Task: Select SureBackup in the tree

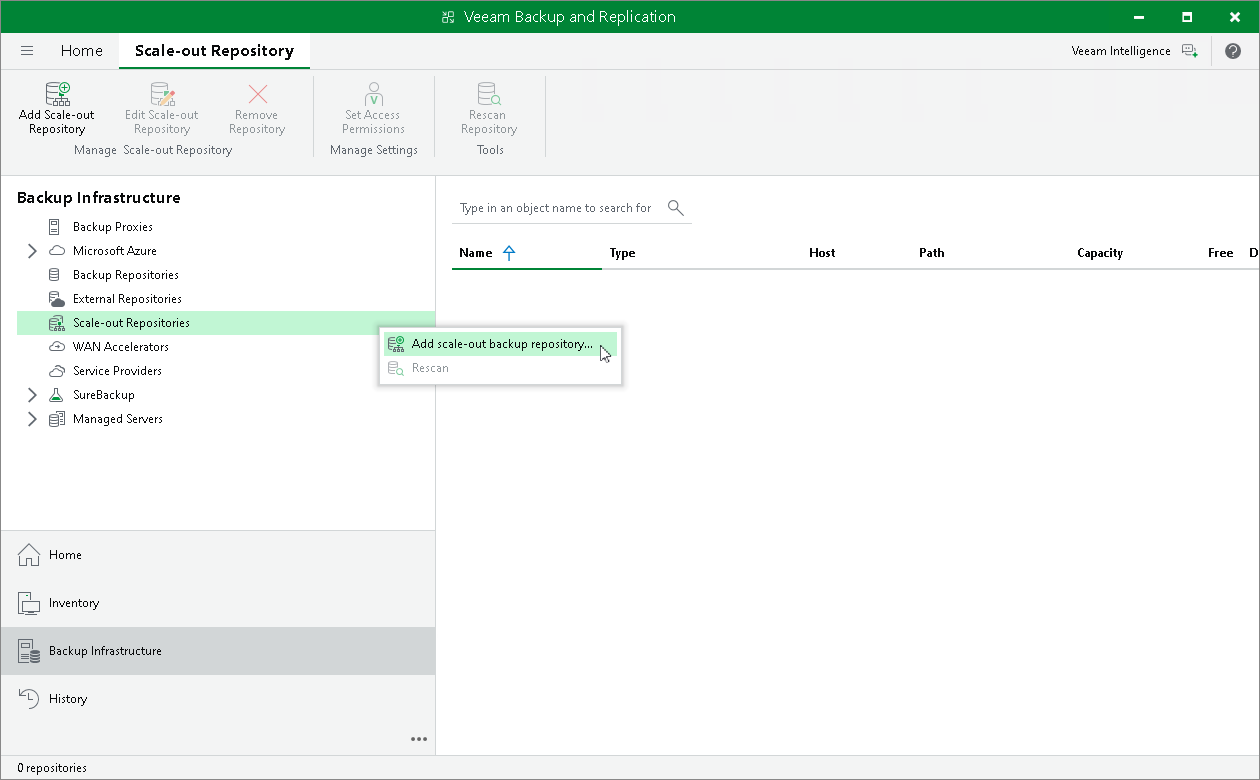Action: [104, 395]
